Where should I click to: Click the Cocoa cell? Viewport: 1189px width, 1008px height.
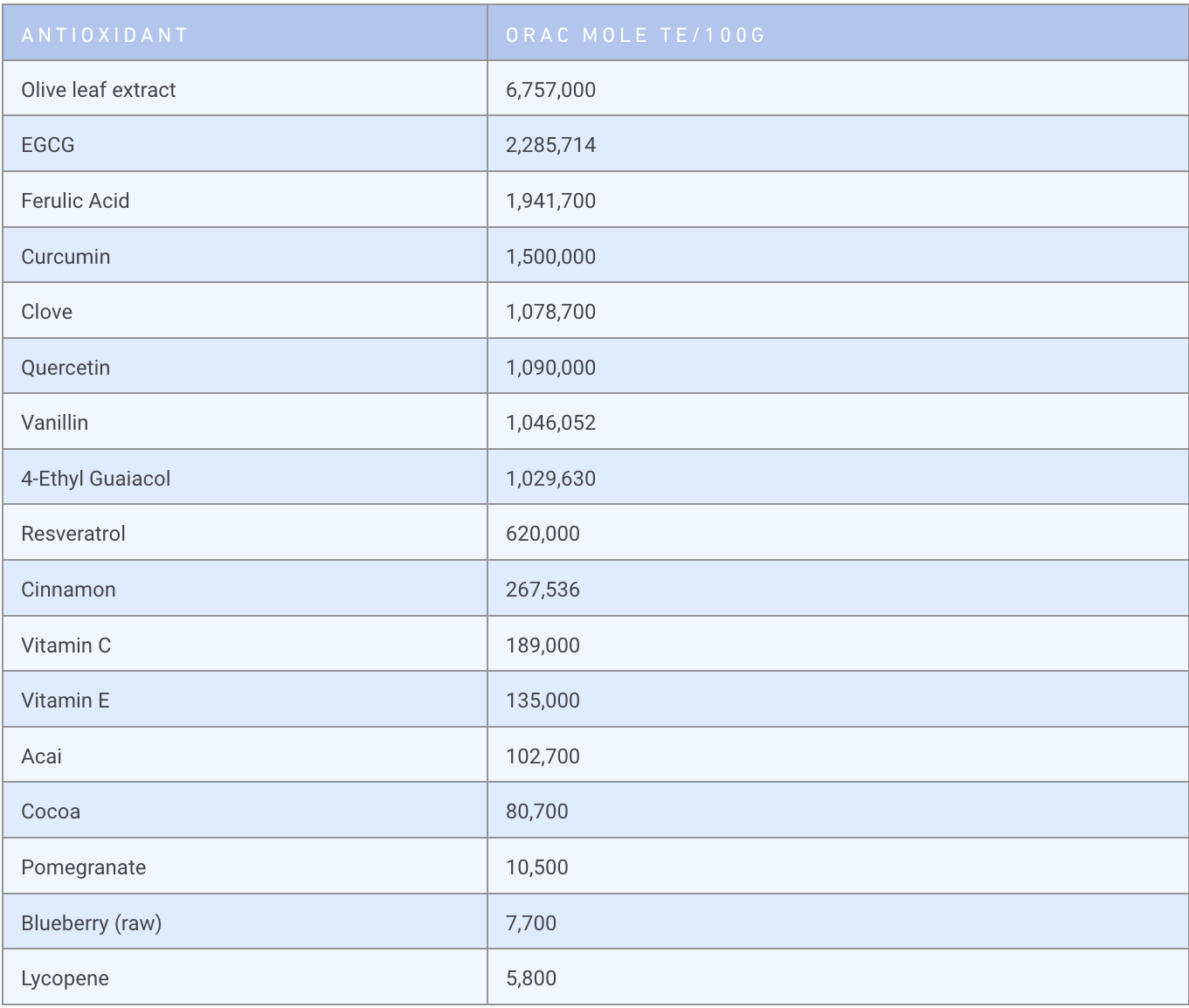tap(51, 811)
